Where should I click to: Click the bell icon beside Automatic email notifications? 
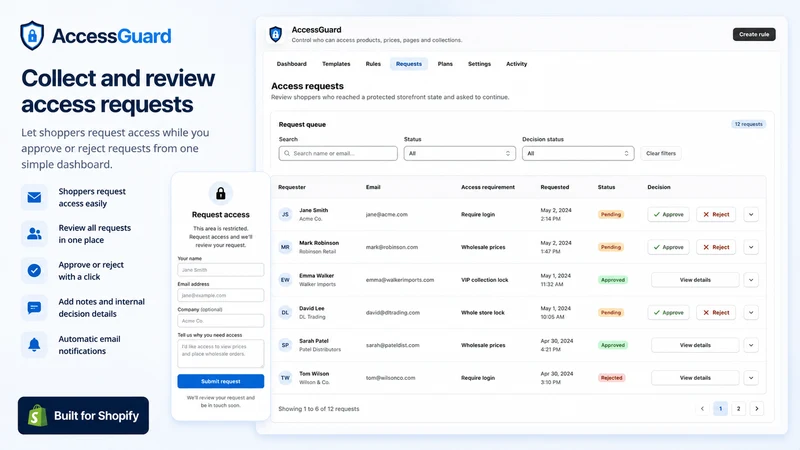(x=34, y=345)
